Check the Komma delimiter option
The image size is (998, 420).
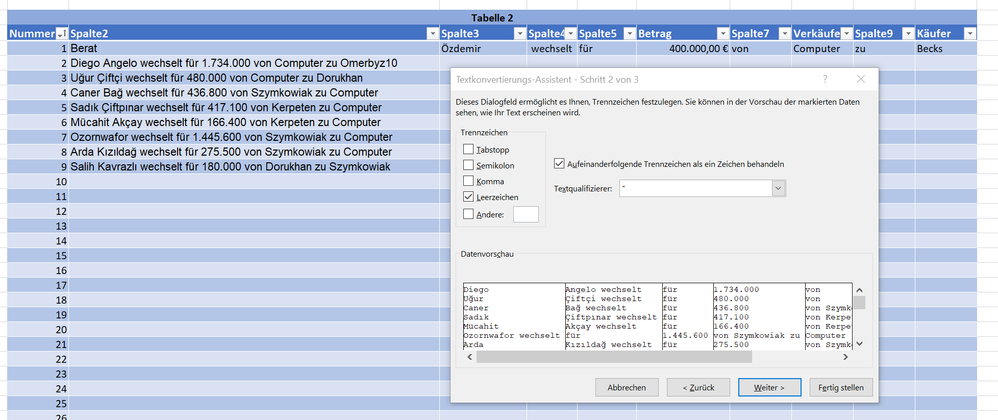click(x=468, y=181)
